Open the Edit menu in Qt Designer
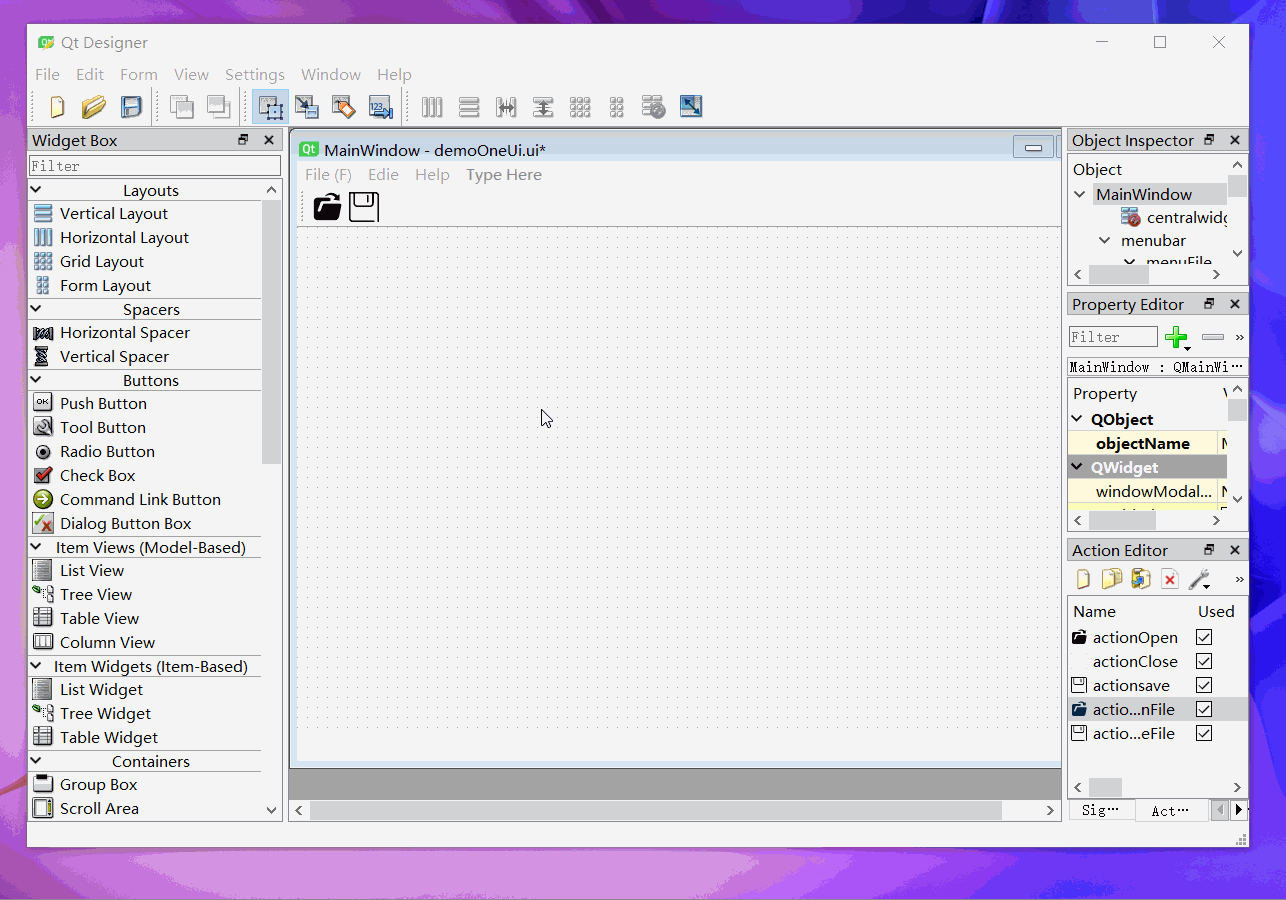This screenshot has height=900, width=1286. [x=90, y=74]
